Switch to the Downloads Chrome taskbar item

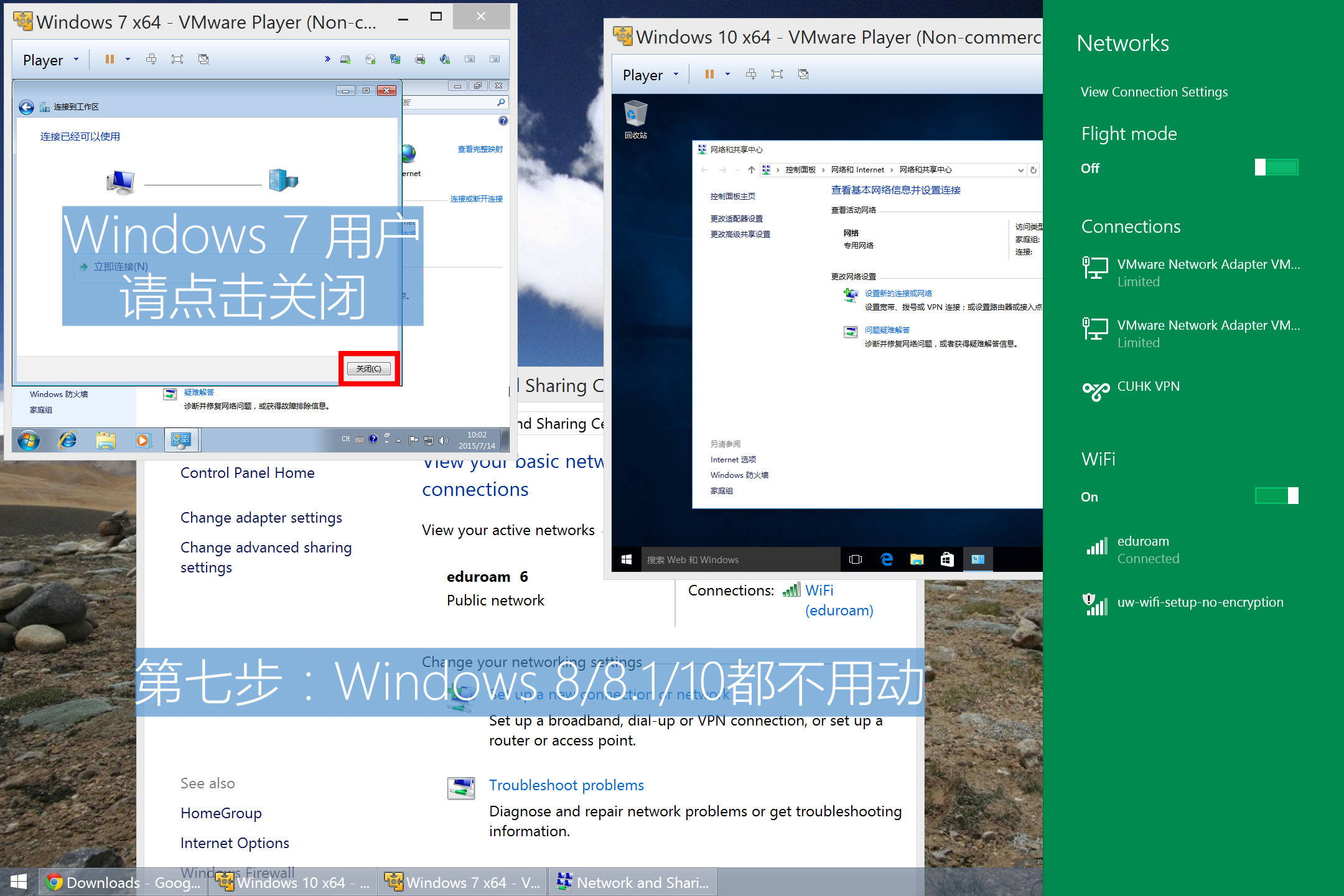(123, 882)
